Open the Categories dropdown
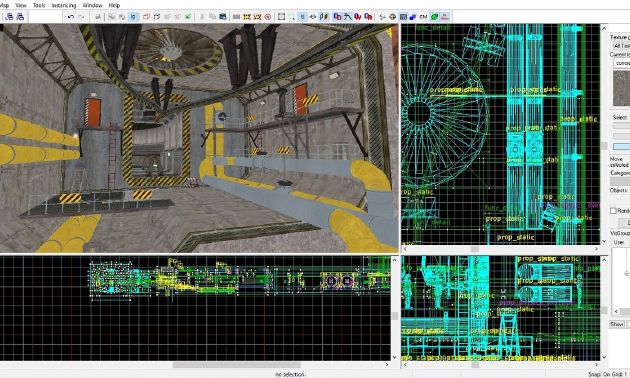 [621, 181]
